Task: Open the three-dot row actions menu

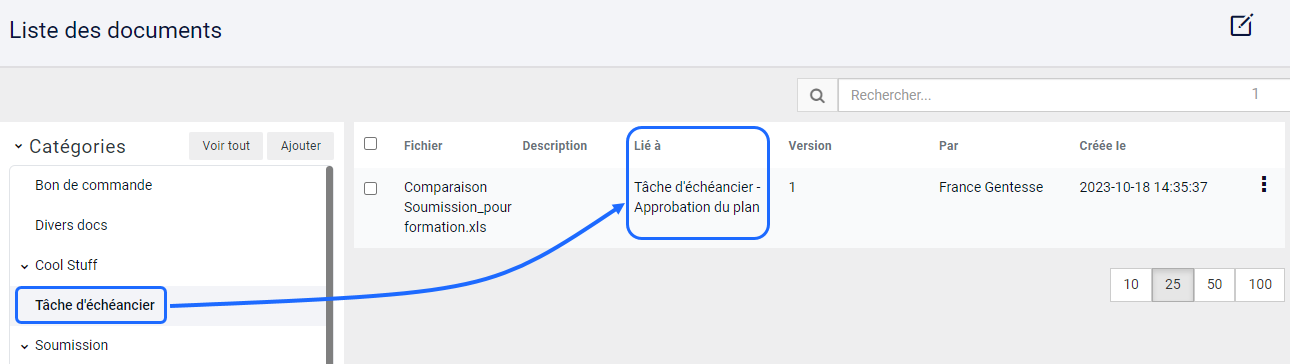Action: 1264,184
